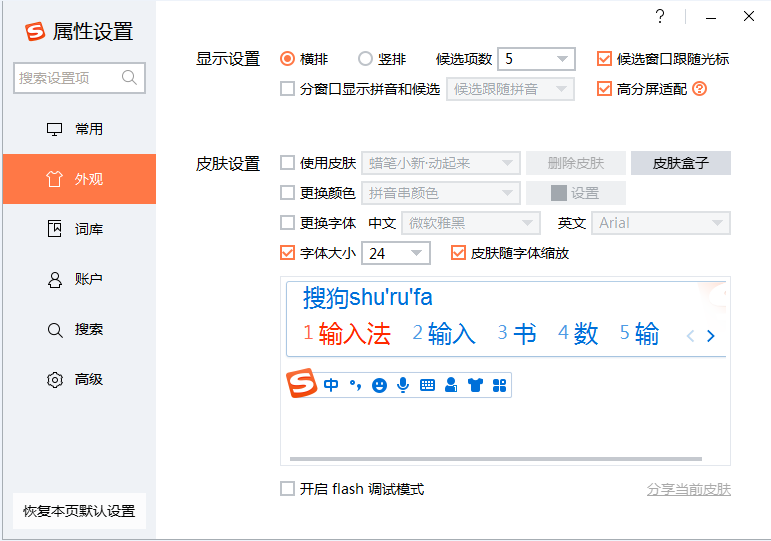This screenshot has height=541, width=771.
Task: Uncheck 候选窗口跟随光标 checkbox
Action: click(604, 59)
